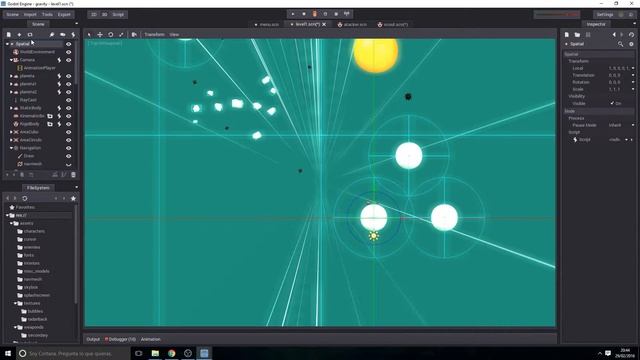Click the FileSystem back arrow
Viewport: 640px width, 360px height.
click(x=7, y=198)
